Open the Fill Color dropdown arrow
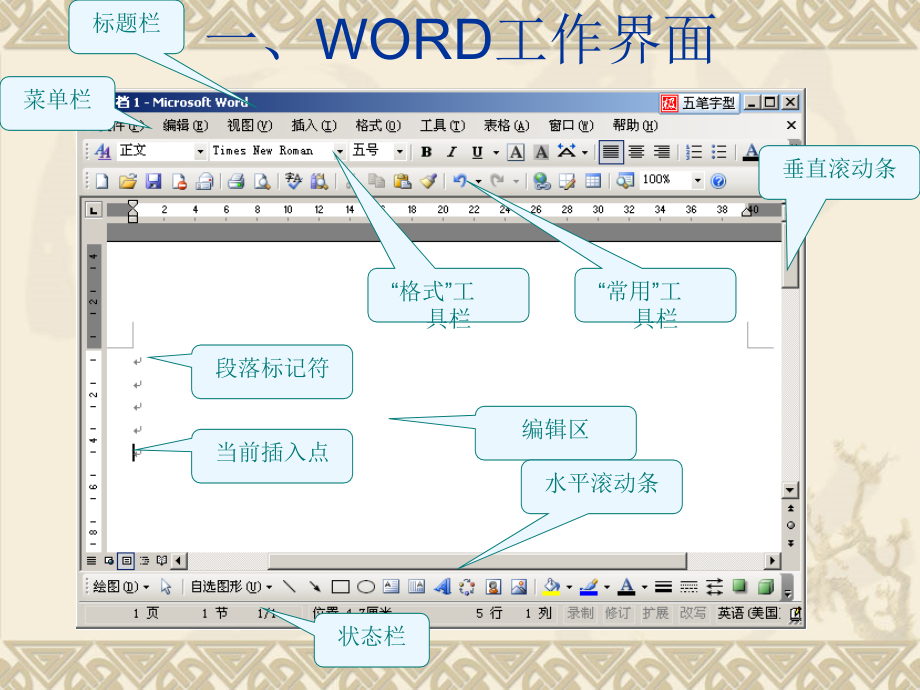Screen dimensions: 920x690 569,587
